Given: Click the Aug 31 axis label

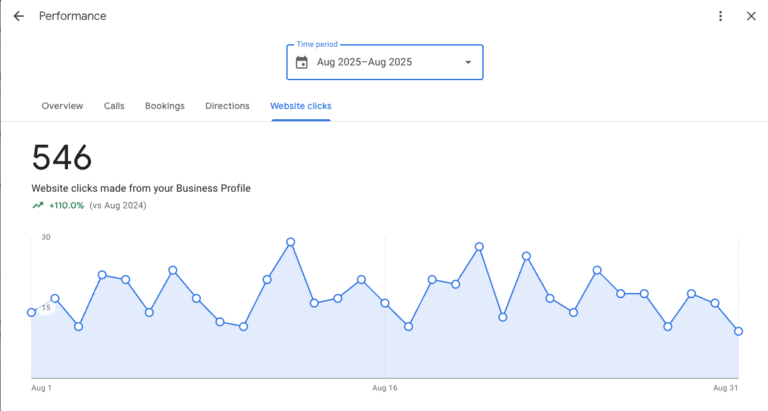Looking at the screenshot, I should [x=725, y=387].
